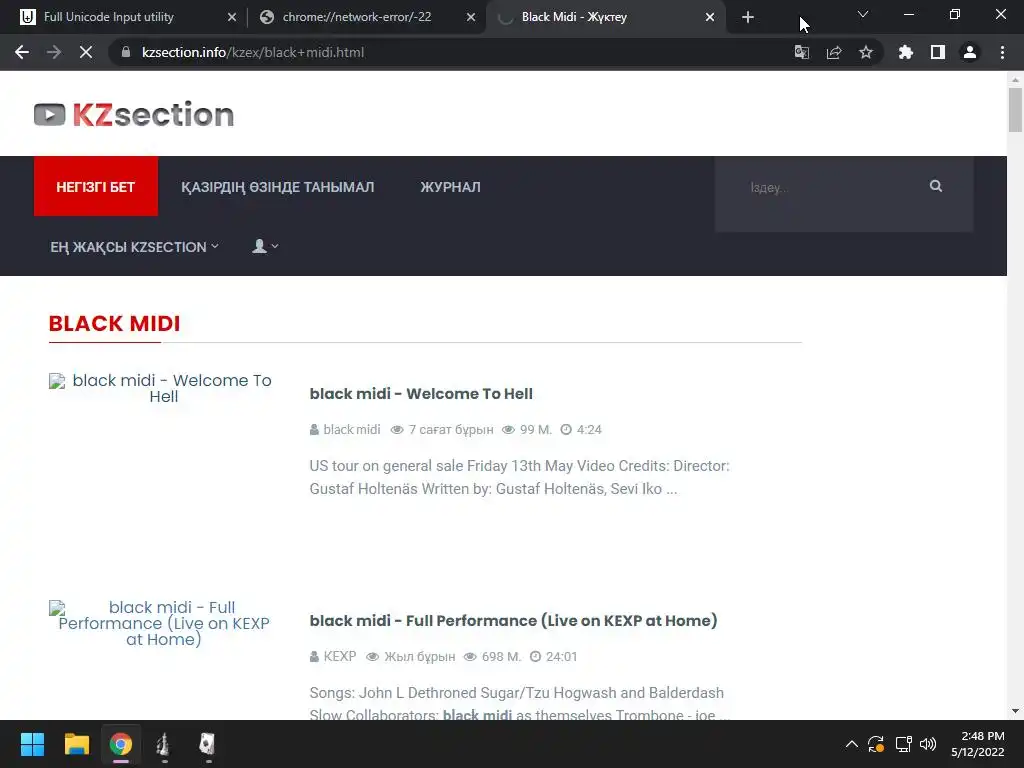This screenshot has width=1024, height=768.
Task: Open the Google Translate page icon
Action: [x=801, y=52]
